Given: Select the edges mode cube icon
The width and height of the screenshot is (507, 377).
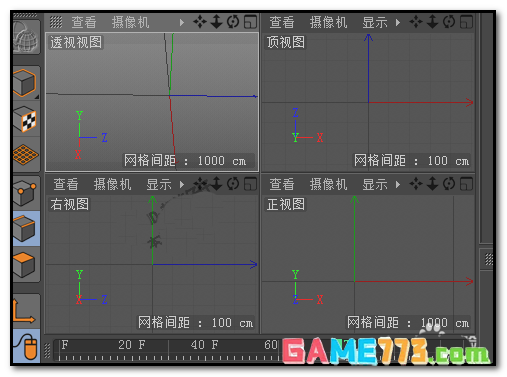Looking at the screenshot, I should 26,229.
